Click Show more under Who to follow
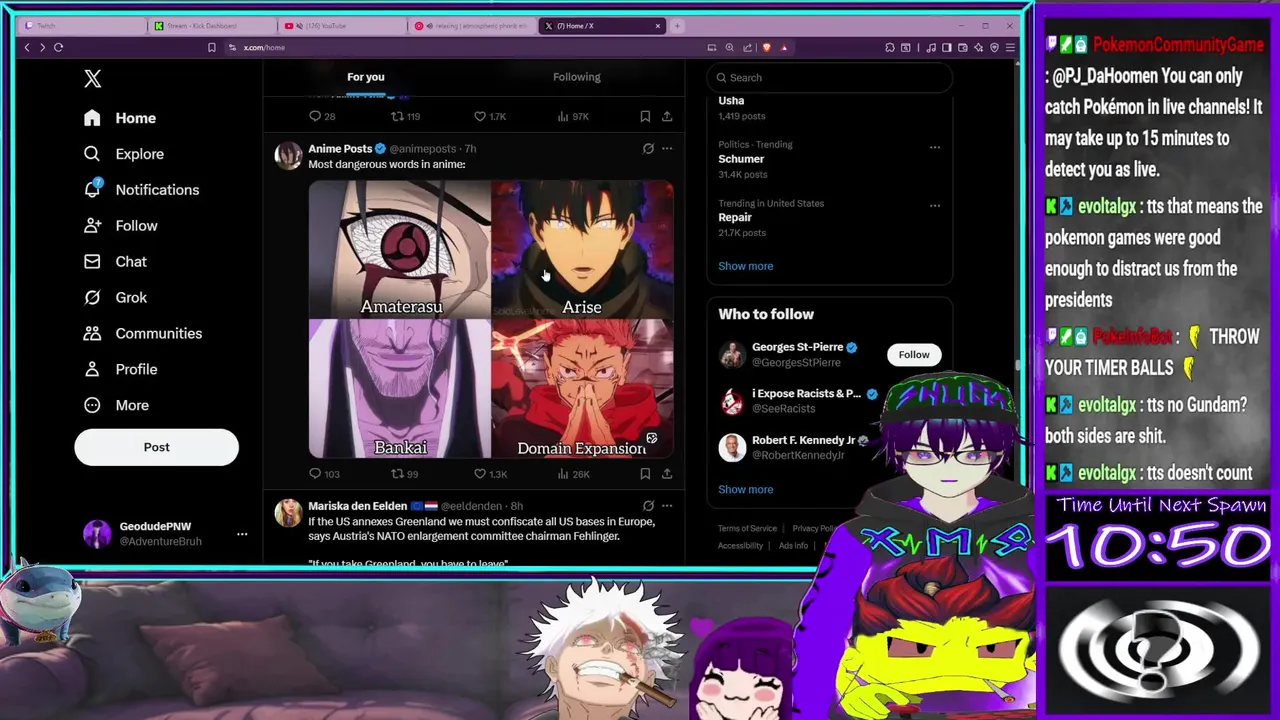The width and height of the screenshot is (1280, 720). 746,490
